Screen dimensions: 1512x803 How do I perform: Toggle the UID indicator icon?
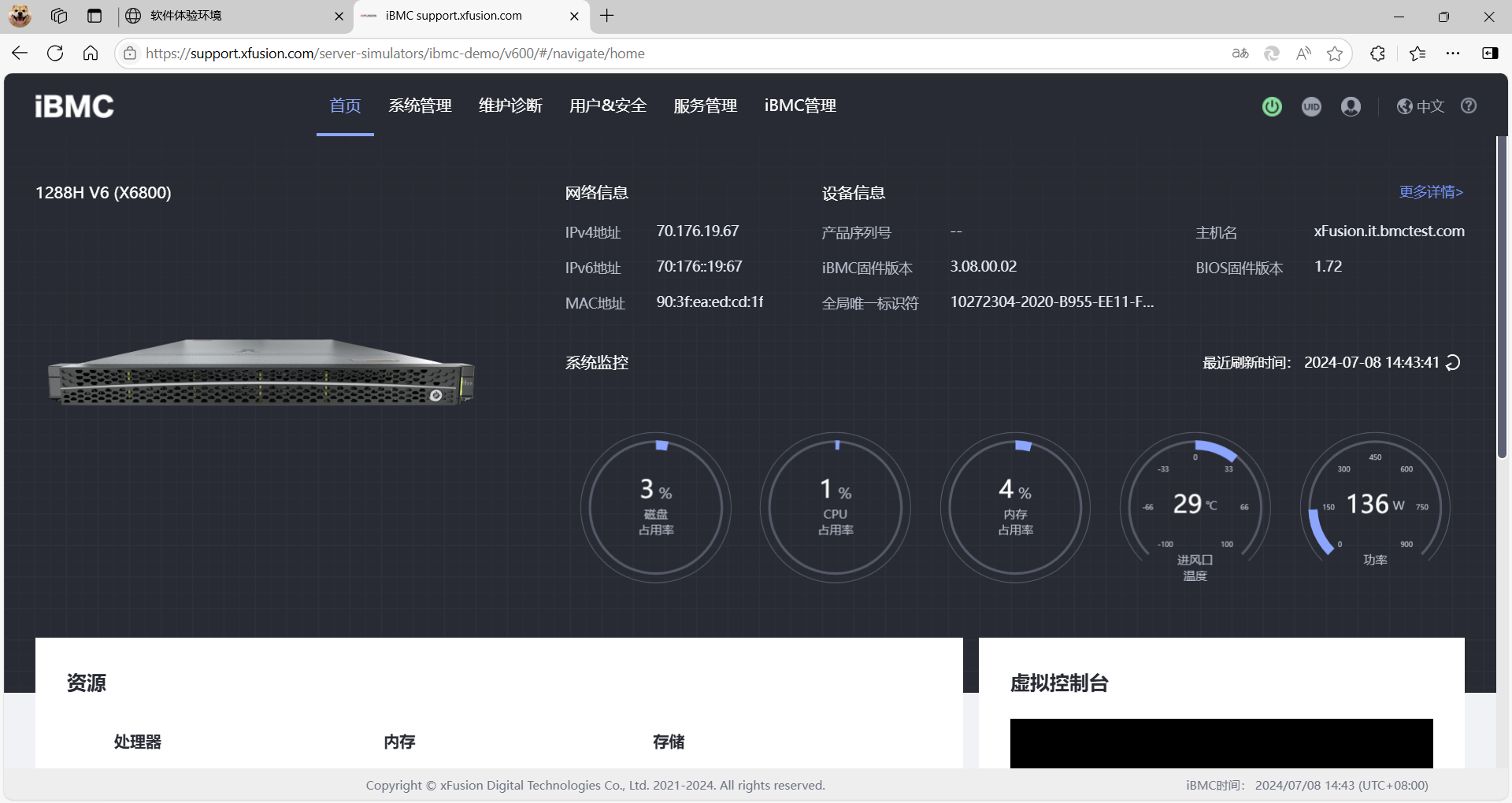(1311, 106)
